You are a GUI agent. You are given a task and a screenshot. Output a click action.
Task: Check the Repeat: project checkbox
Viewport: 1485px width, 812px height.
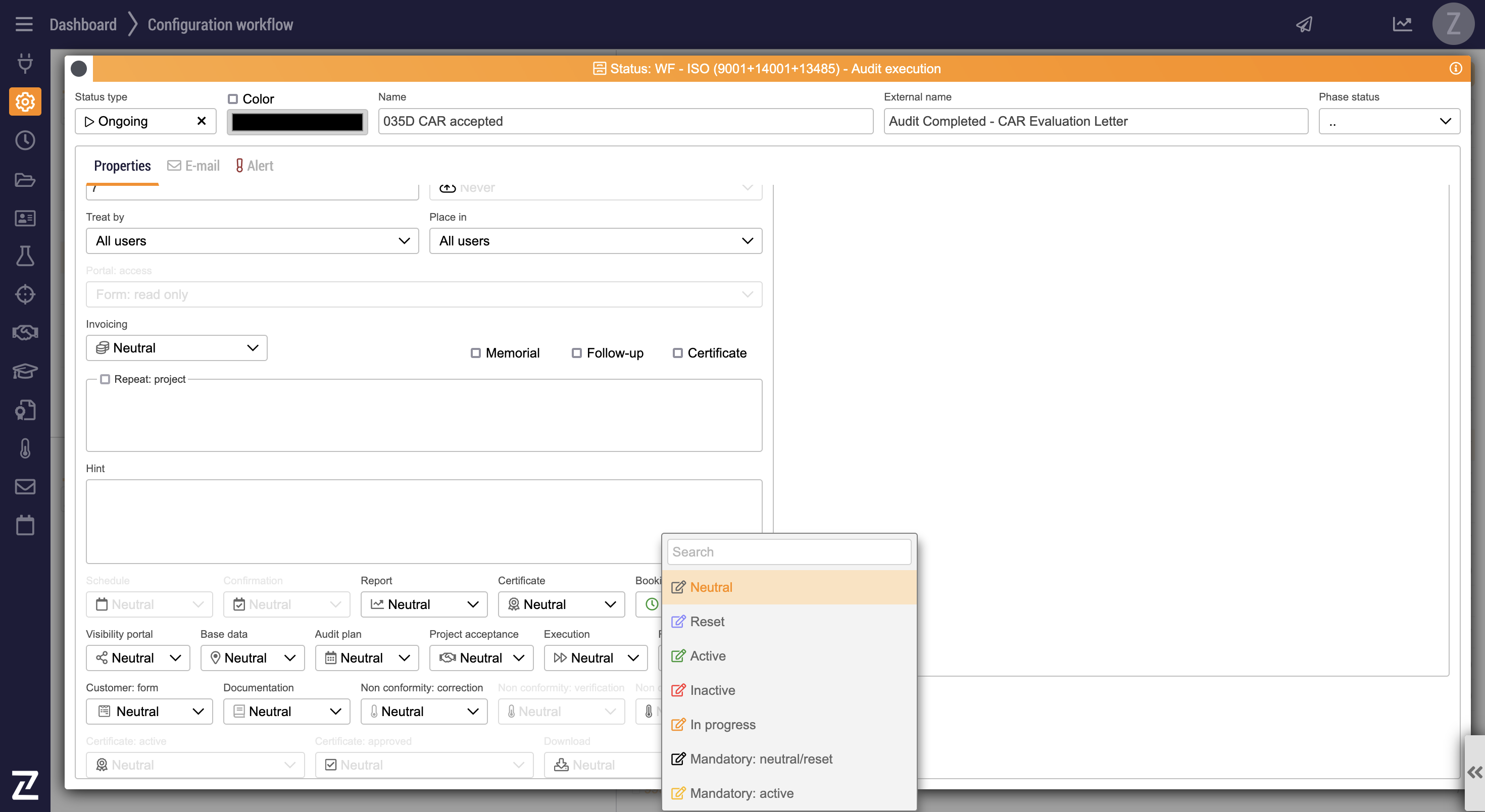point(105,379)
